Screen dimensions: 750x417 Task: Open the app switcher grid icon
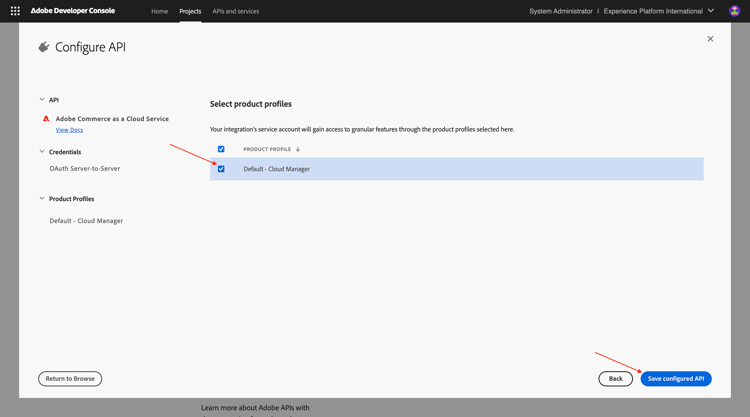(15, 11)
